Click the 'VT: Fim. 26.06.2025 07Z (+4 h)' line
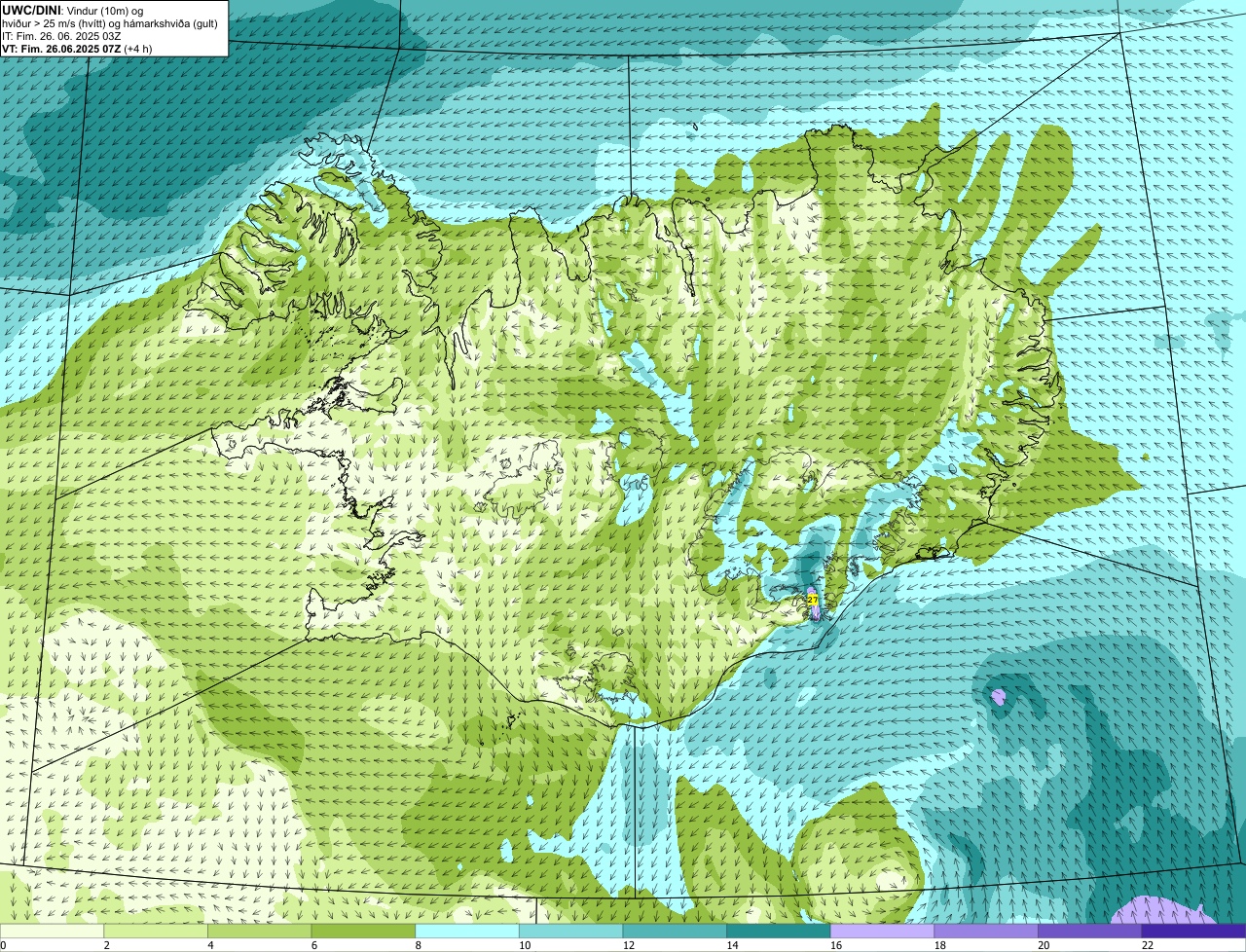 point(77,48)
